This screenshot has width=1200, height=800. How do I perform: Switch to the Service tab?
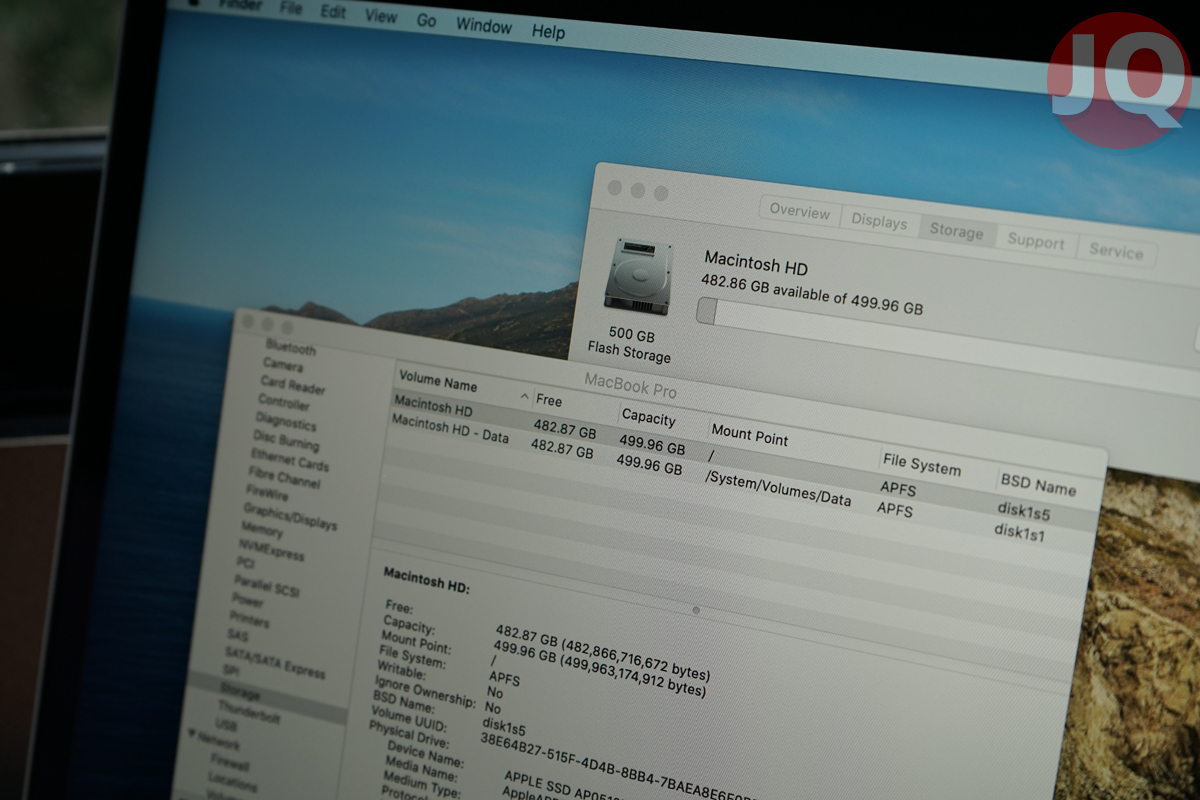(x=1116, y=251)
